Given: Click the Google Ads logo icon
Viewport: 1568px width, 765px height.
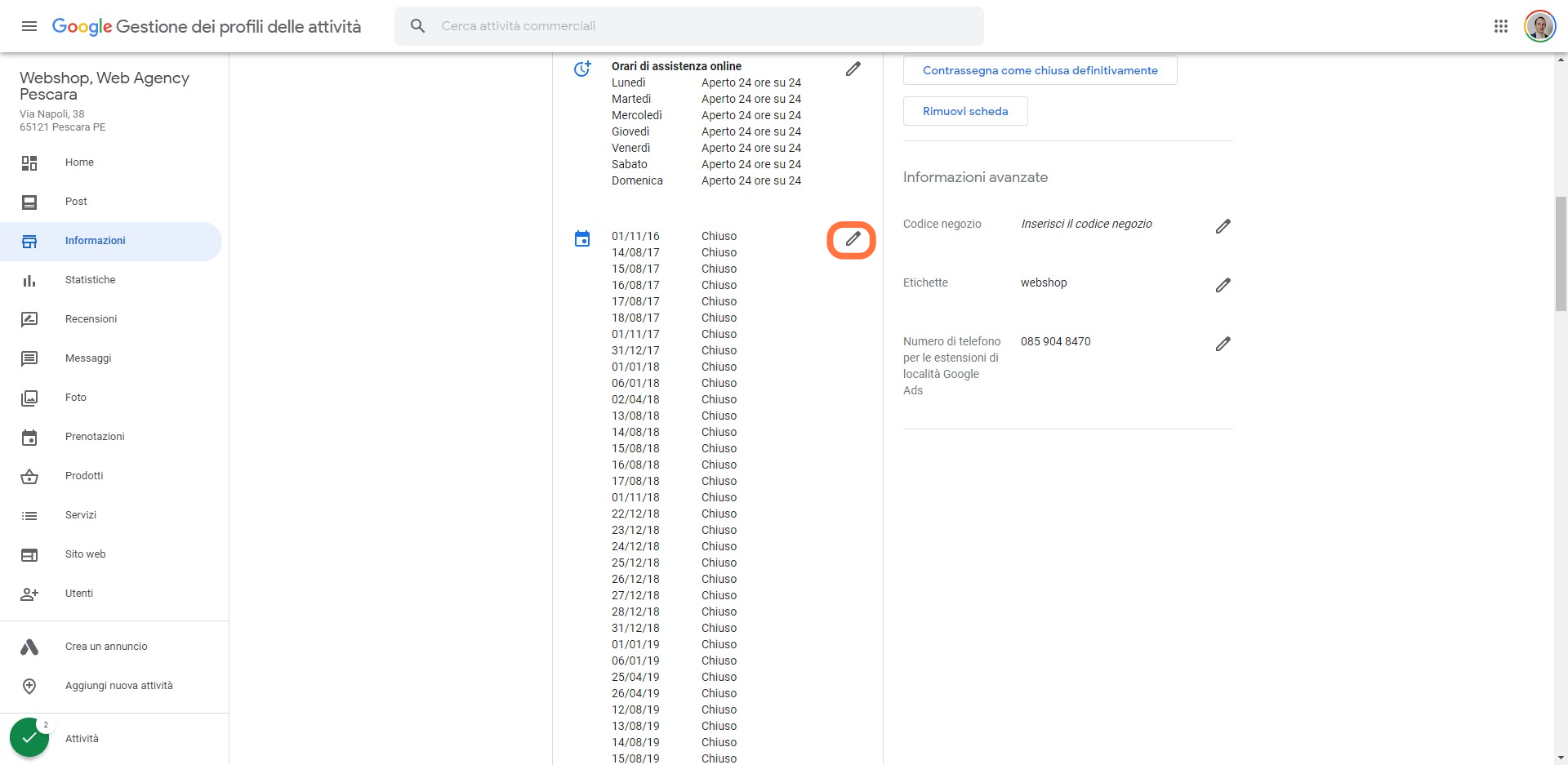Looking at the screenshot, I should (x=29, y=647).
